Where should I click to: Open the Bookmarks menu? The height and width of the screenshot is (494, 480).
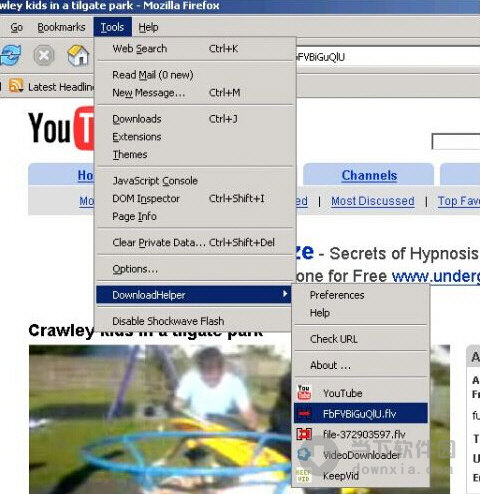click(x=61, y=27)
